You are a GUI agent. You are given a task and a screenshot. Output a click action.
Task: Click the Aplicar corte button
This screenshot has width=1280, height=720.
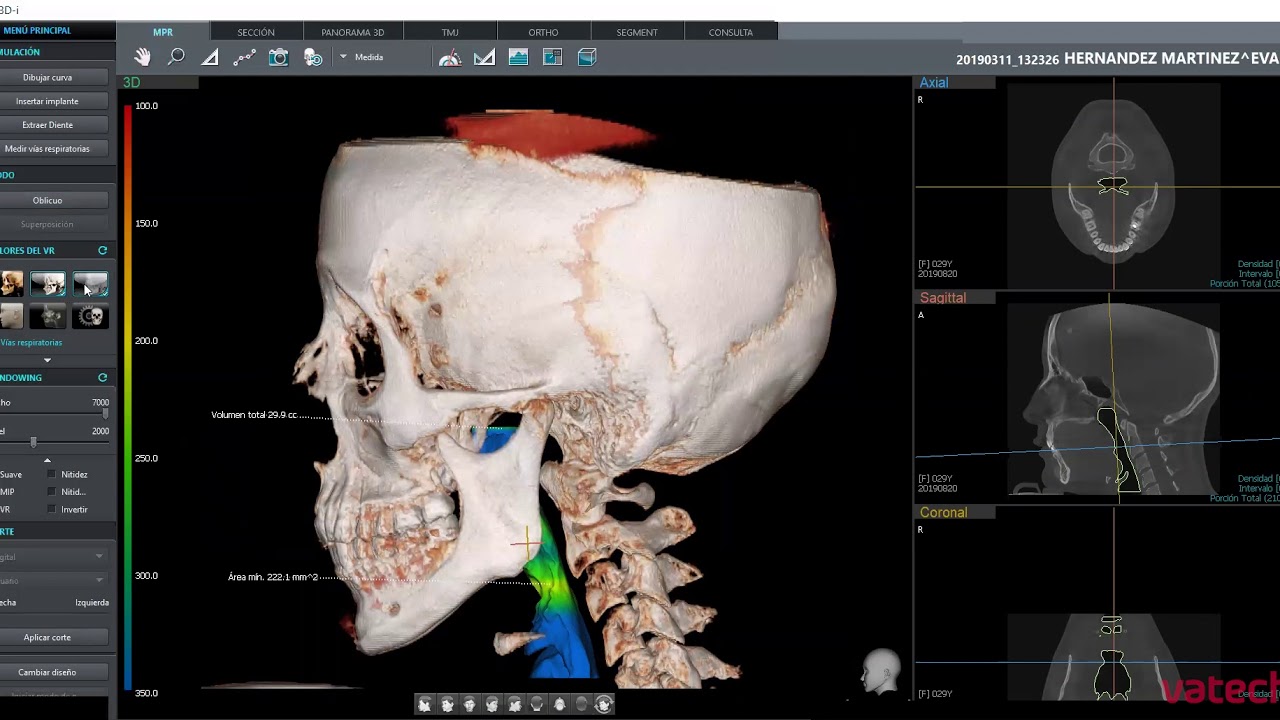pos(47,637)
